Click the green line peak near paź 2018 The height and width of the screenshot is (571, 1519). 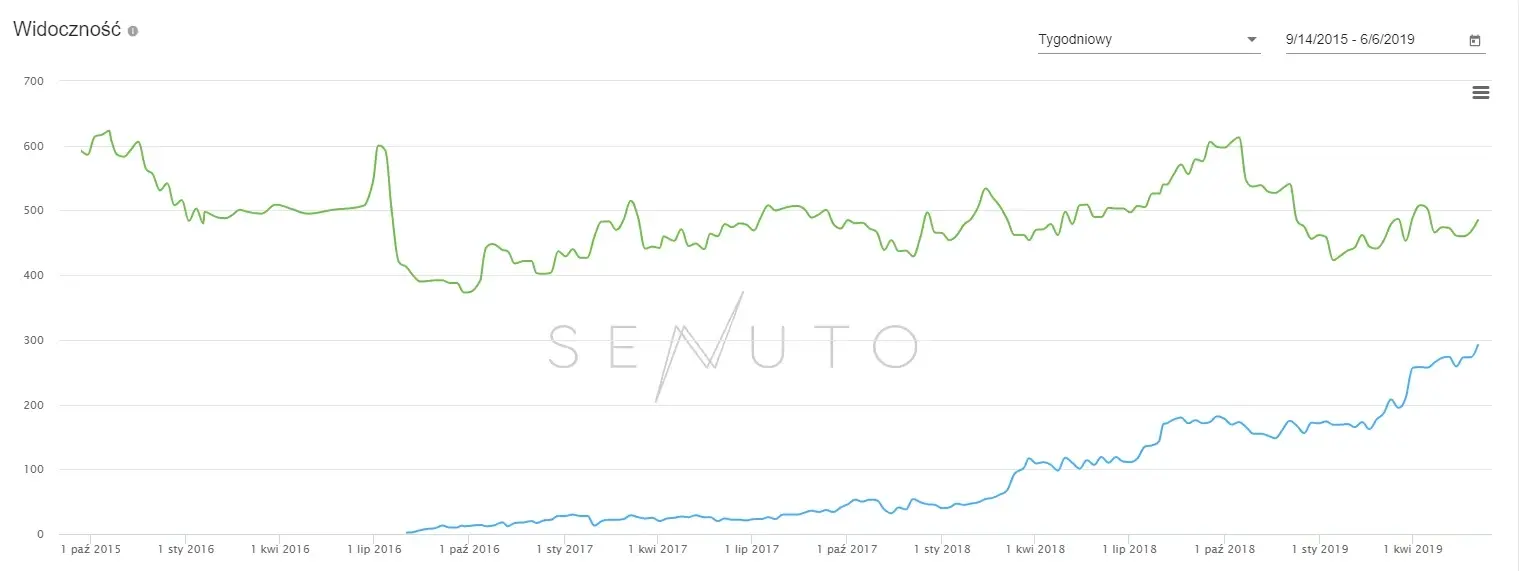tap(1238, 138)
